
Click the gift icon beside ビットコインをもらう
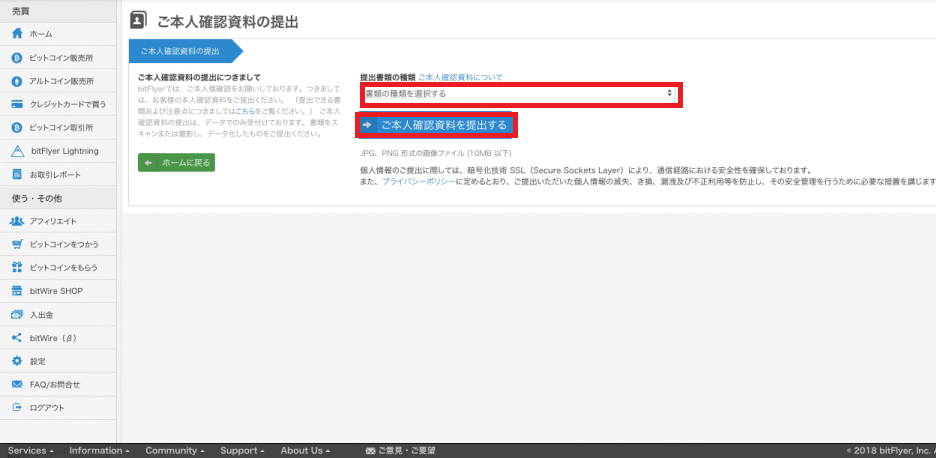(17, 268)
